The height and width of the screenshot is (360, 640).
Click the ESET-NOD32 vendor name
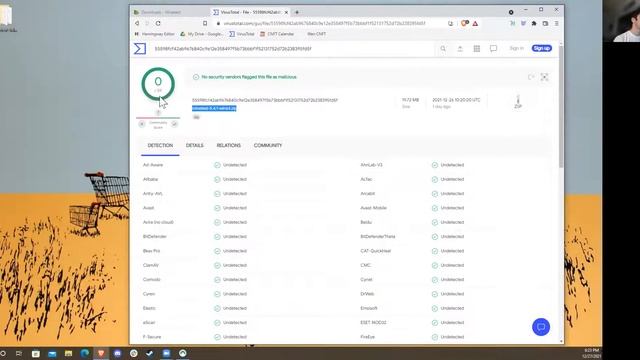coord(373,322)
